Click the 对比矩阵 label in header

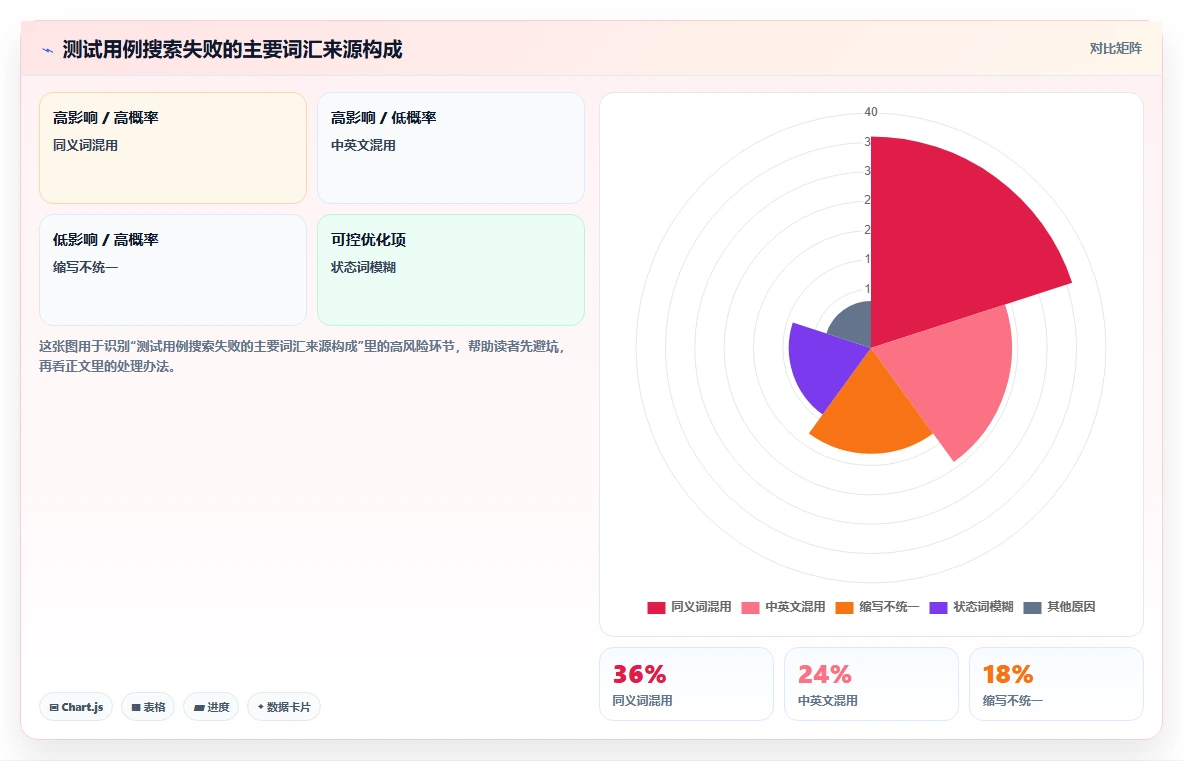click(x=1115, y=48)
